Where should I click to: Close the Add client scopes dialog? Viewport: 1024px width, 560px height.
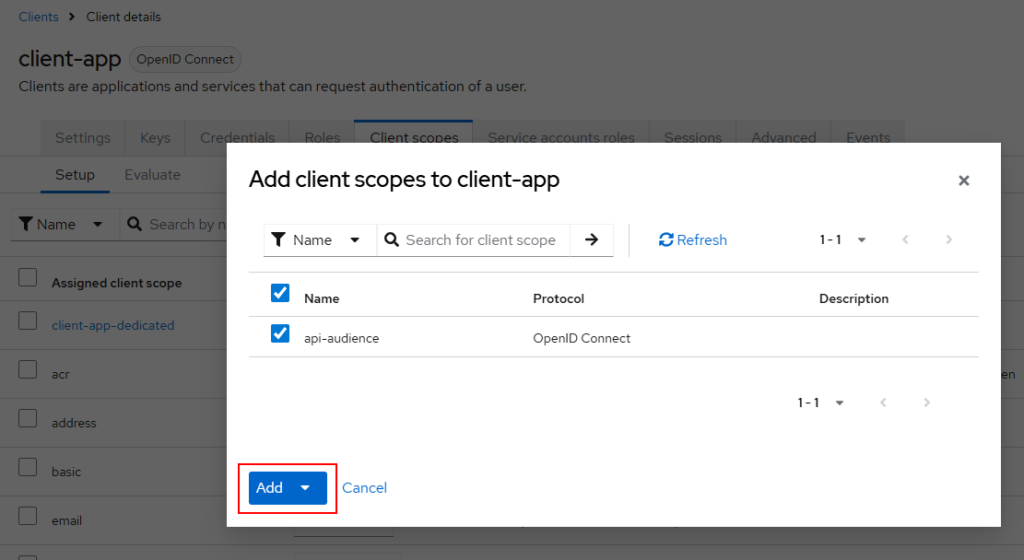pos(963,181)
